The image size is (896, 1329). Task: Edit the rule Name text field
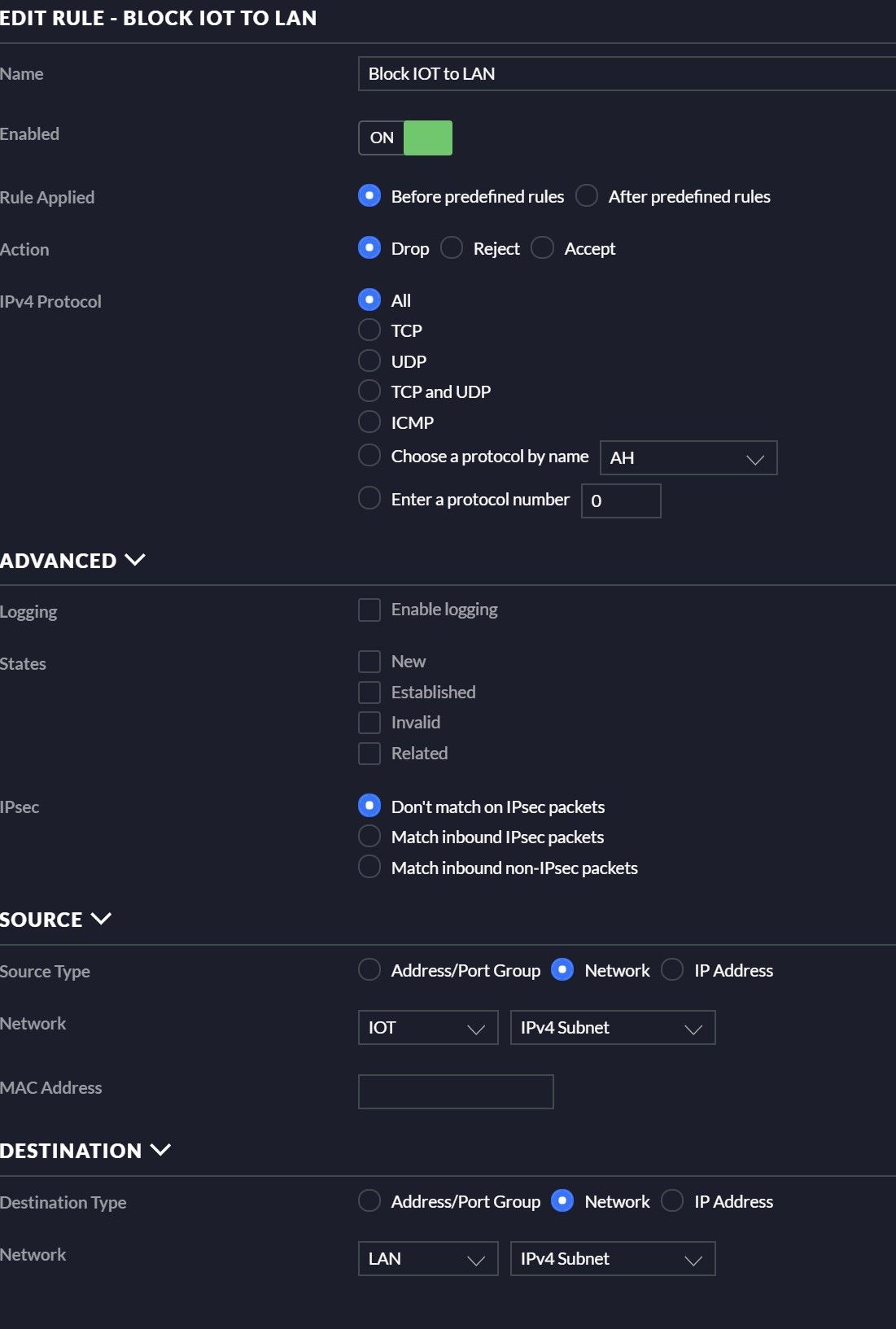point(627,73)
